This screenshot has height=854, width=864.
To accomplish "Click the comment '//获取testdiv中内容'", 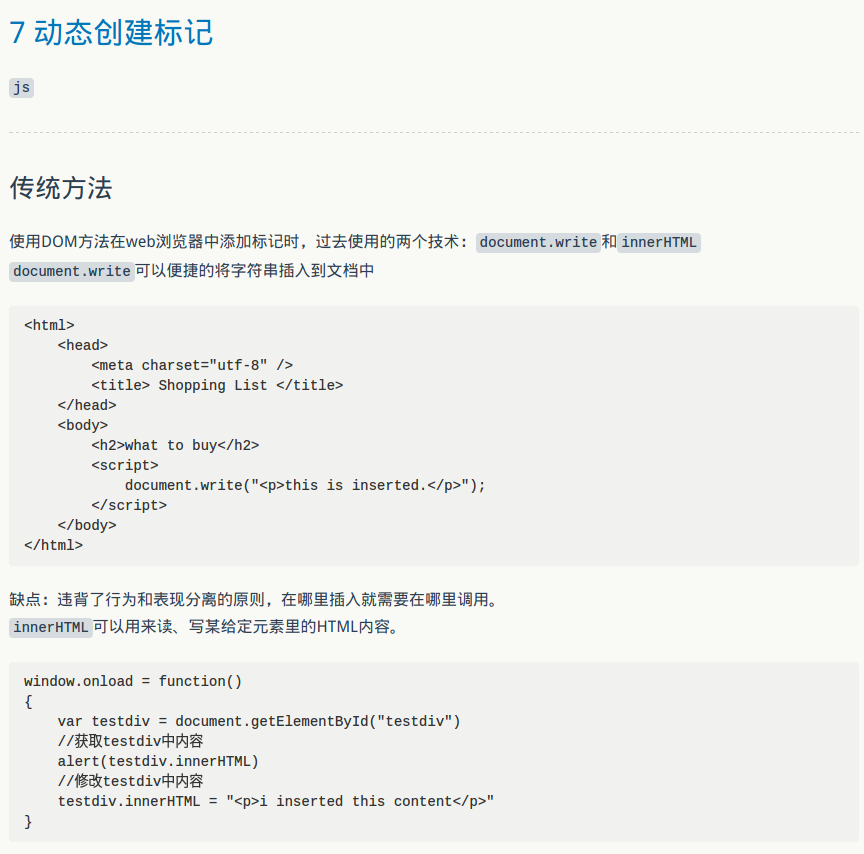I will point(131,742).
